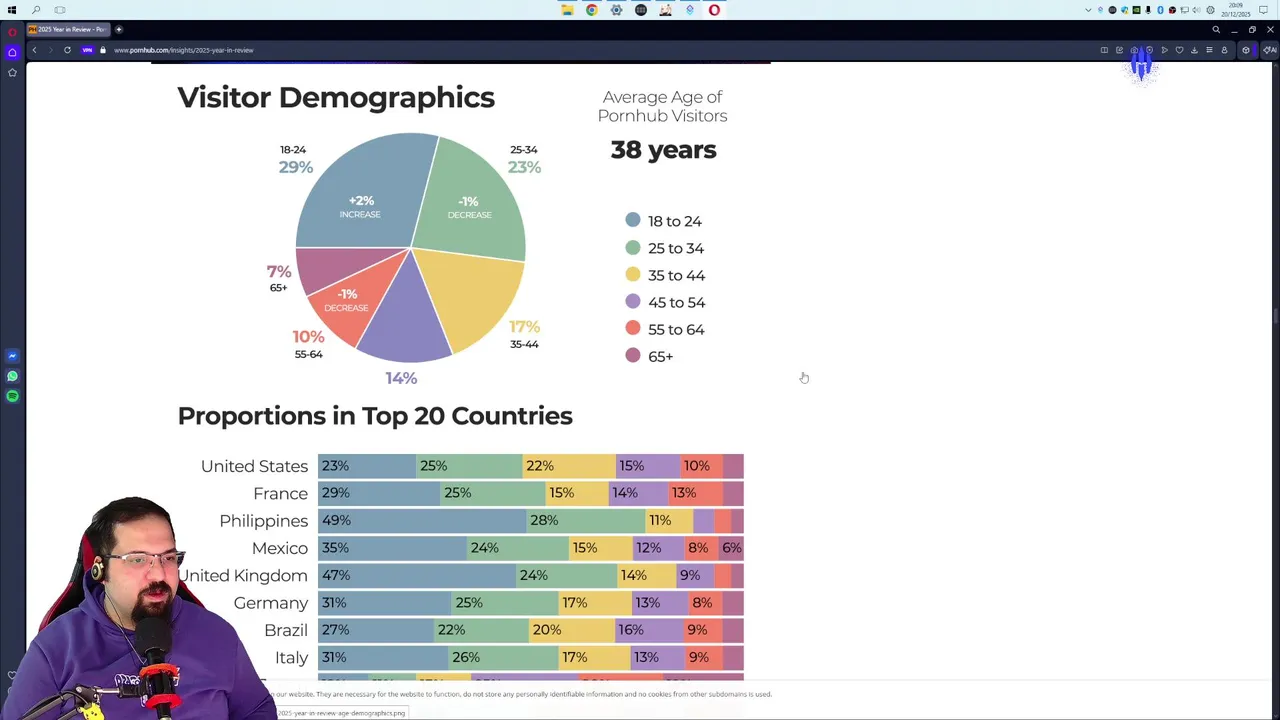
Task: Click the Brazil row label
Action: tap(286, 630)
